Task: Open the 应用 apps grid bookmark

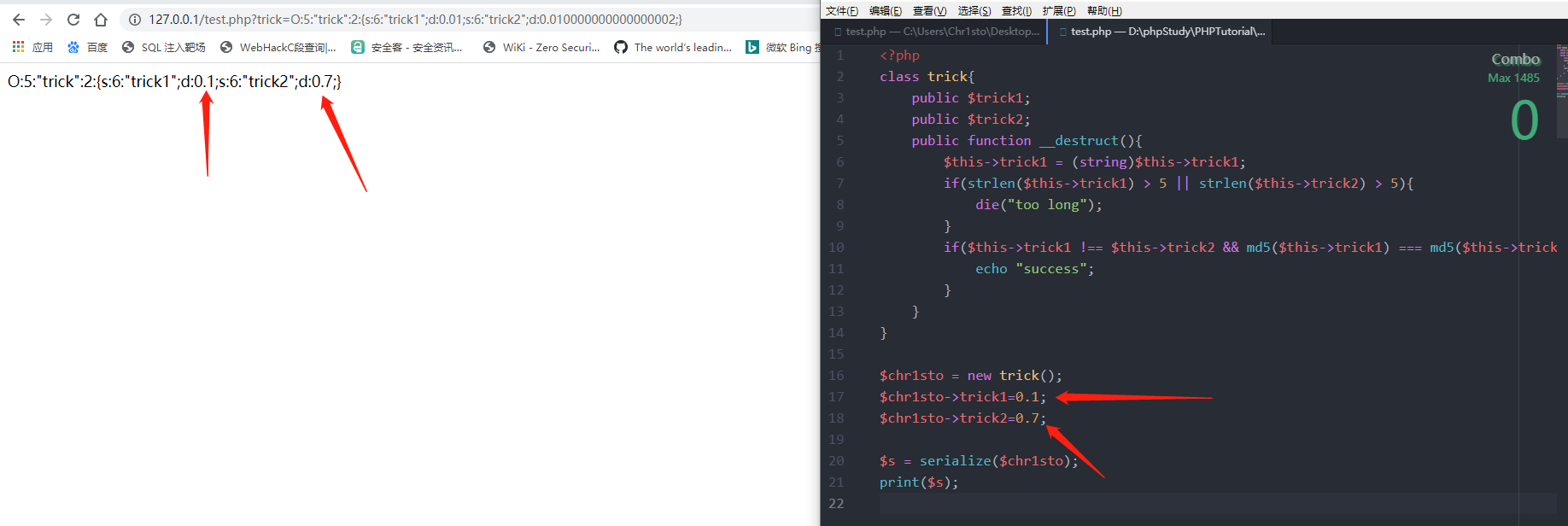Action: 32,47
